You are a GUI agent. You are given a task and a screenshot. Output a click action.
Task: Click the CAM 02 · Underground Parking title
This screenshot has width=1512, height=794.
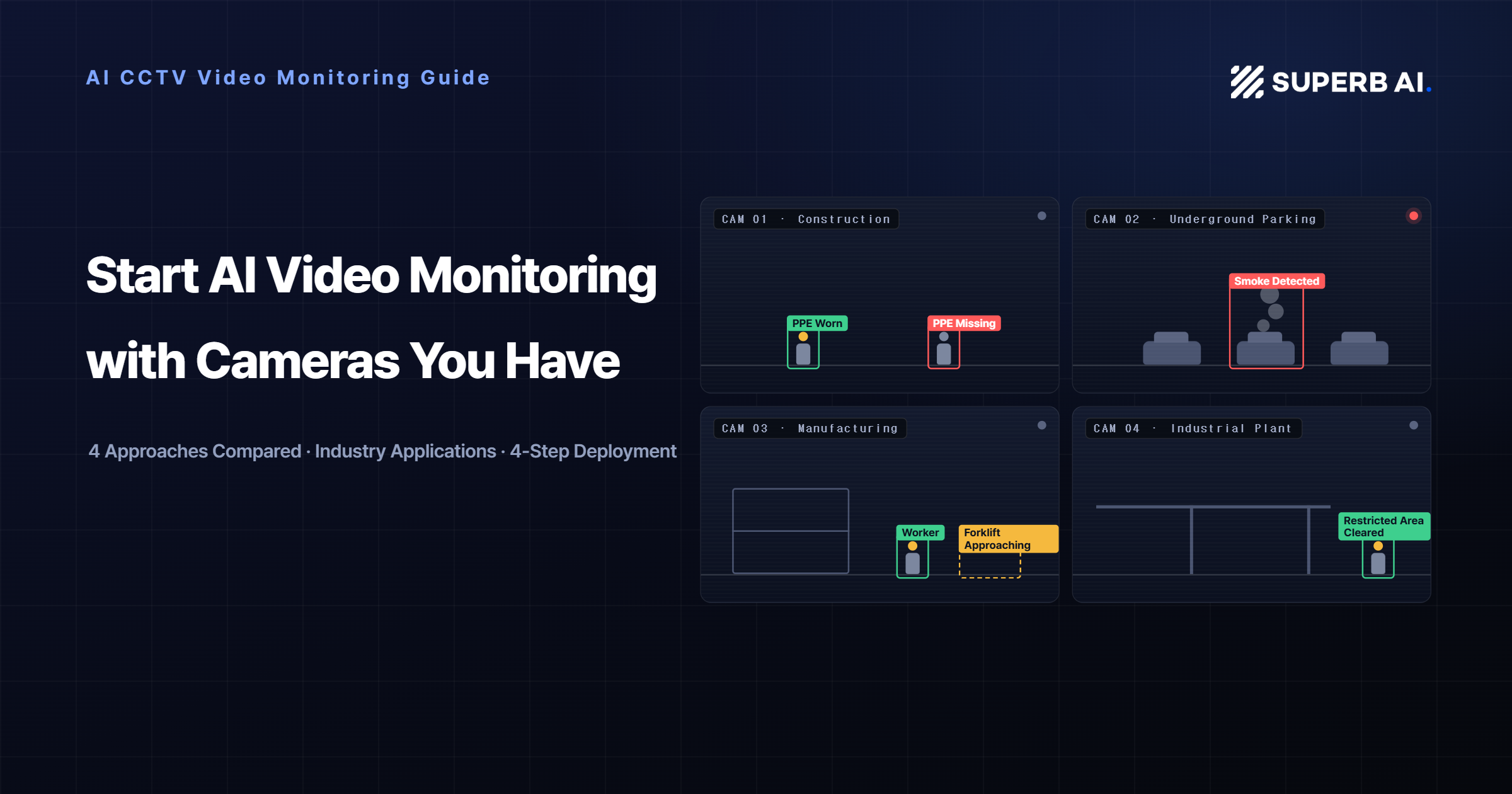(1205, 219)
